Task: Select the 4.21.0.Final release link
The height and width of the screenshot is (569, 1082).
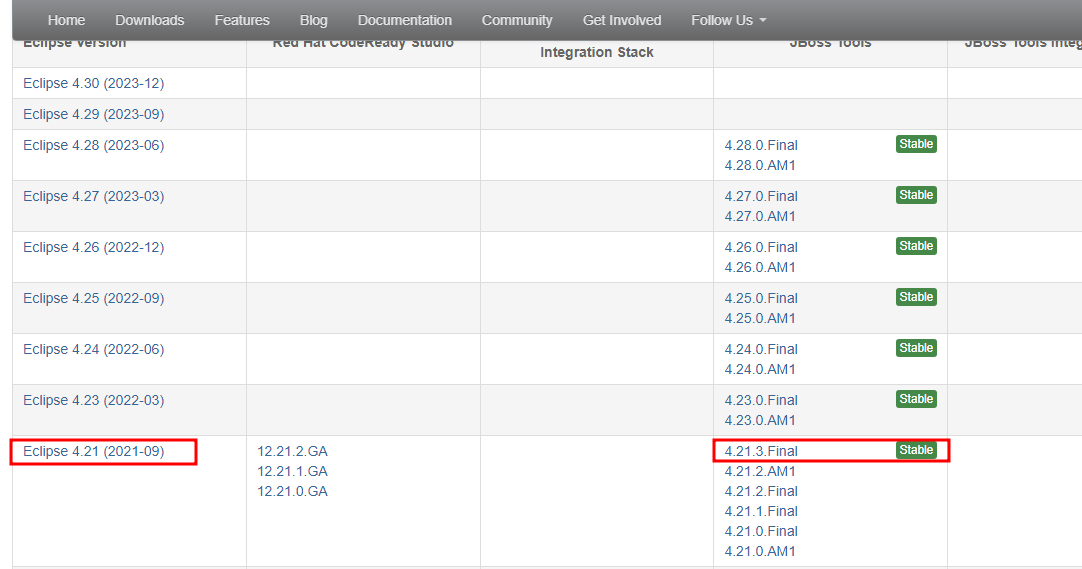Action: (x=761, y=532)
